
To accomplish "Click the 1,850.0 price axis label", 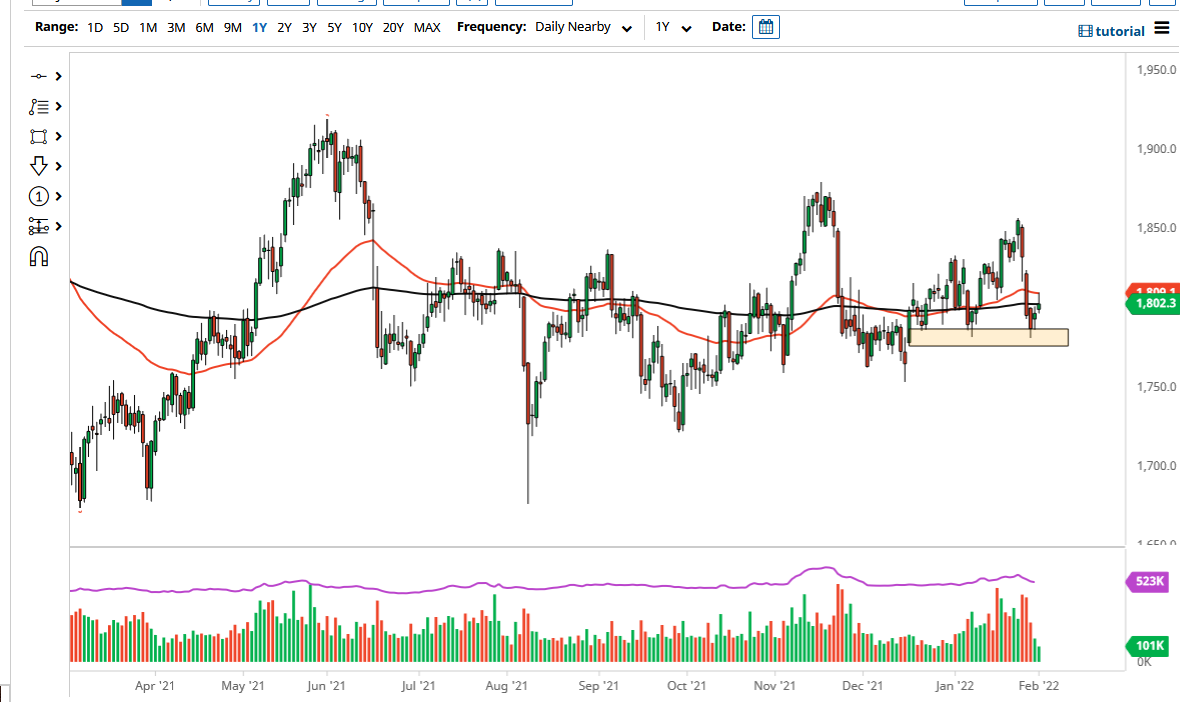I will [1157, 228].
